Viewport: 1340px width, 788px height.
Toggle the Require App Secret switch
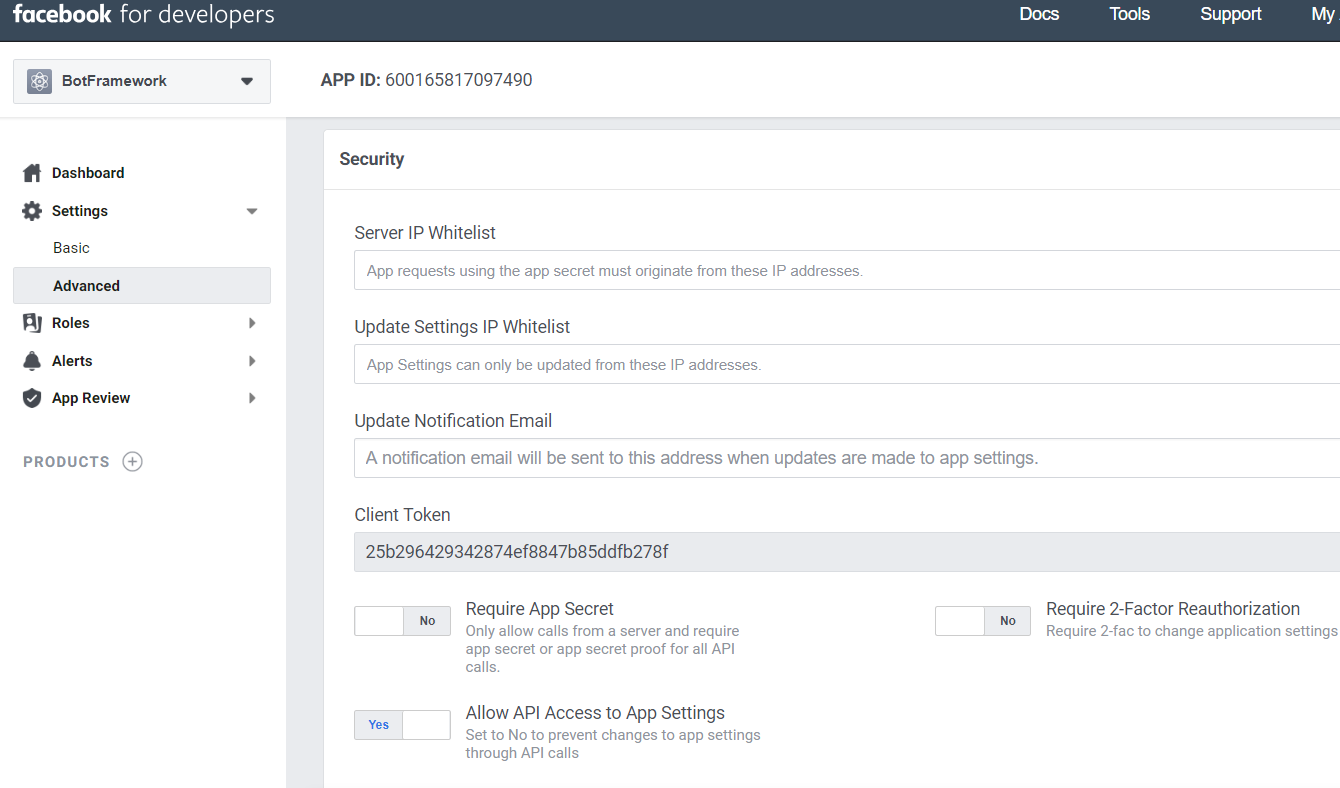[x=402, y=621]
